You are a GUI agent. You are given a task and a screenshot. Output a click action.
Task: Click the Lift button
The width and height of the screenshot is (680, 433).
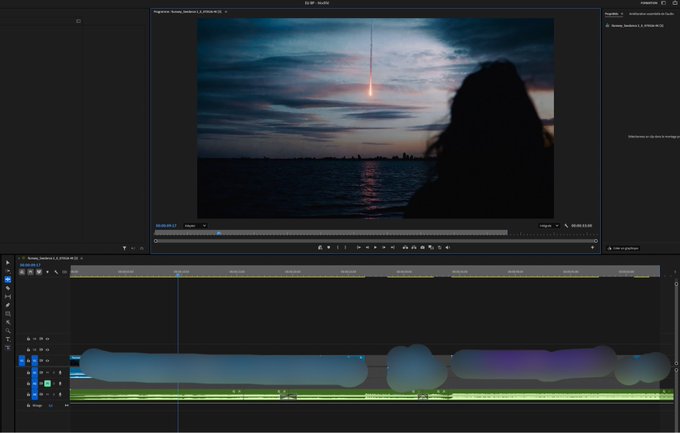pos(405,247)
